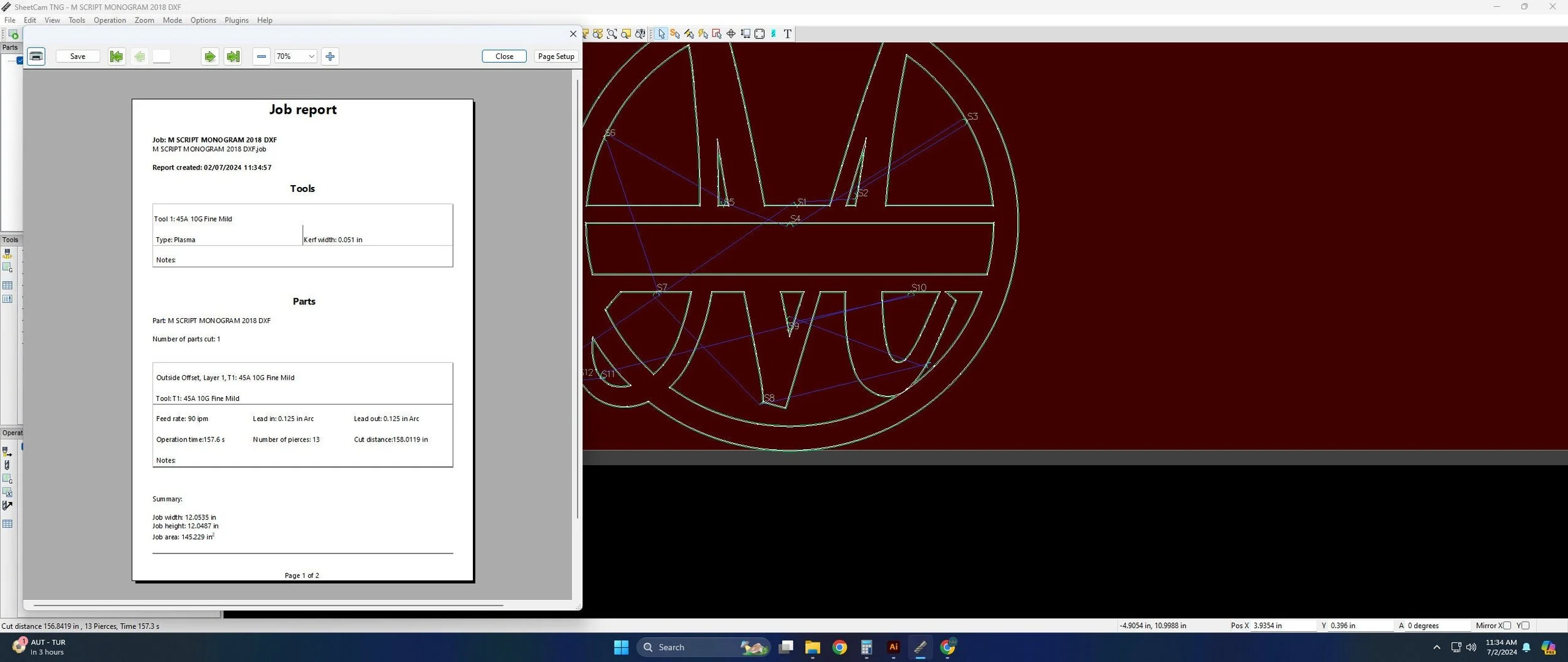Select the rounded rectangle corner tool
This screenshot has width=1568, height=662.
760,34
